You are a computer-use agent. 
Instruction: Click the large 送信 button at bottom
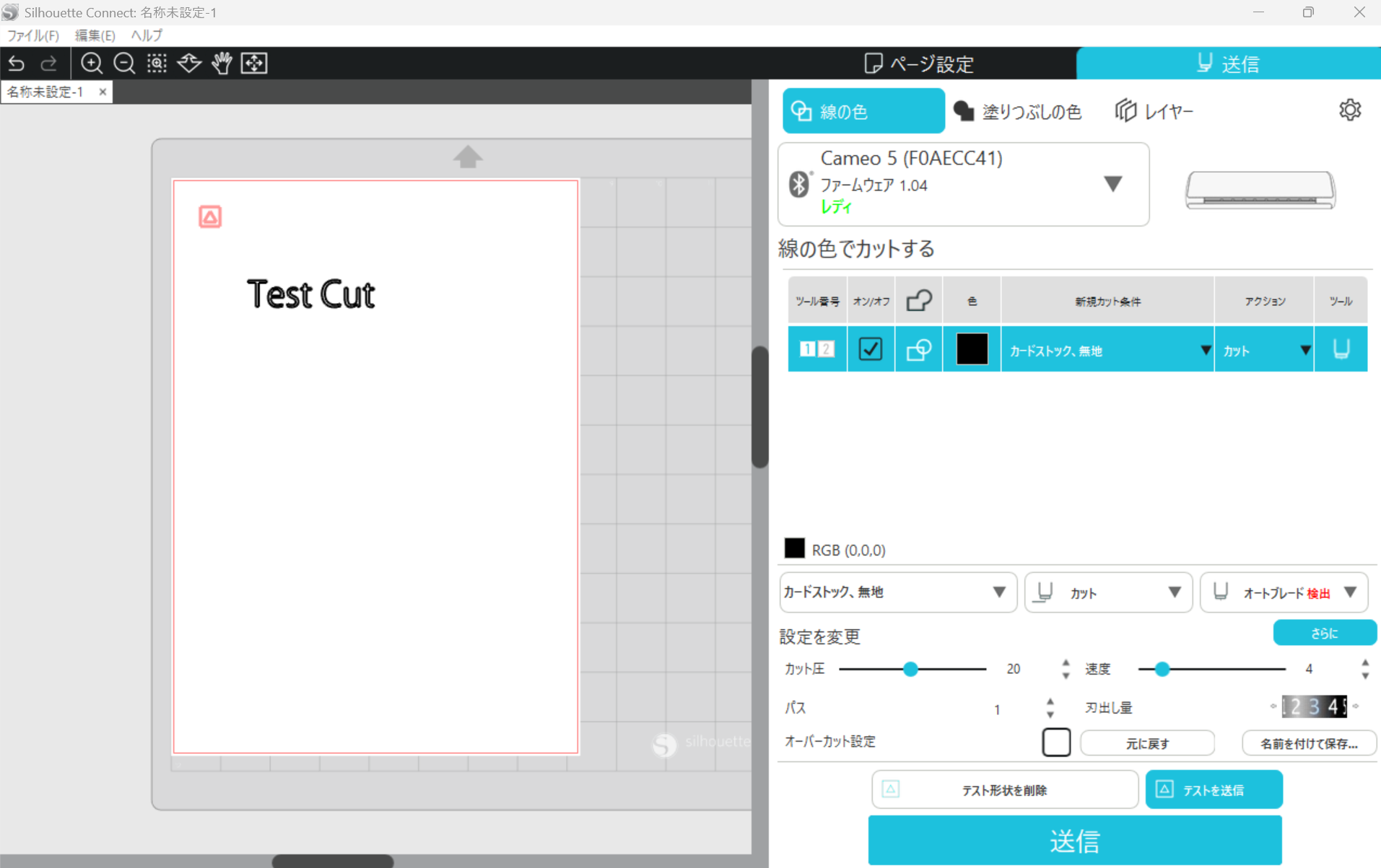[1074, 841]
